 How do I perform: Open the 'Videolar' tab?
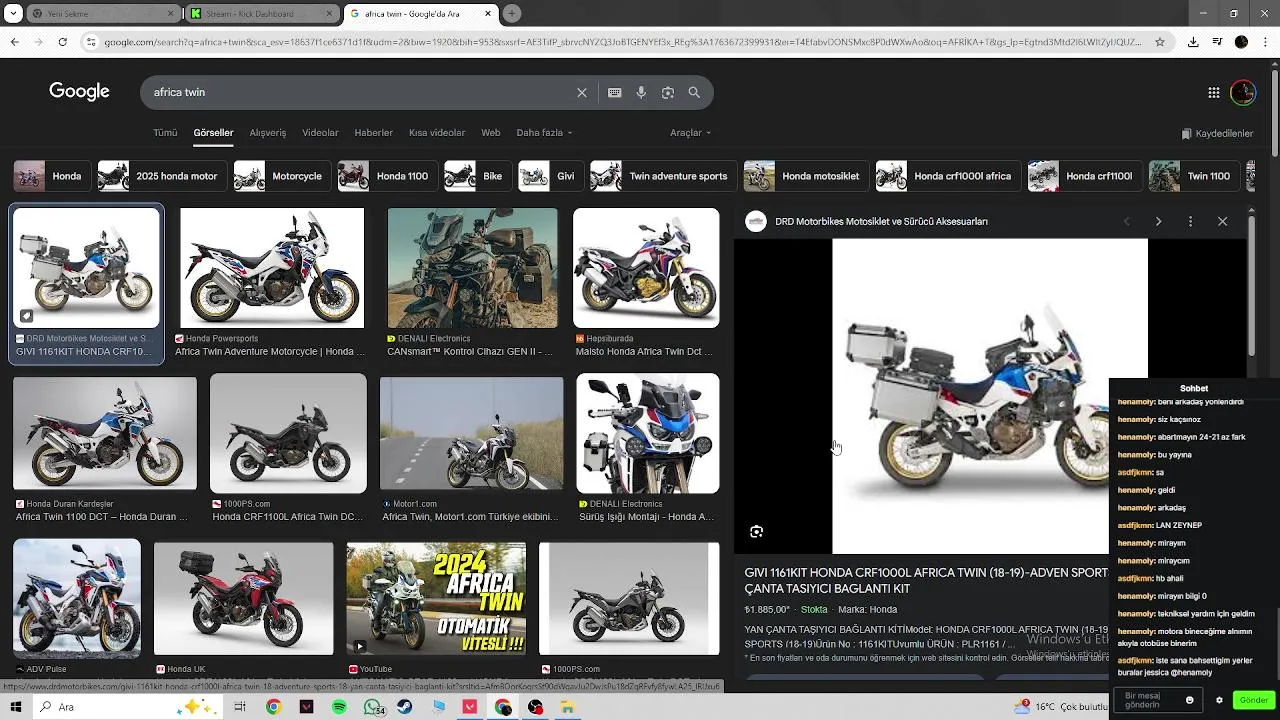pyautogui.click(x=320, y=133)
